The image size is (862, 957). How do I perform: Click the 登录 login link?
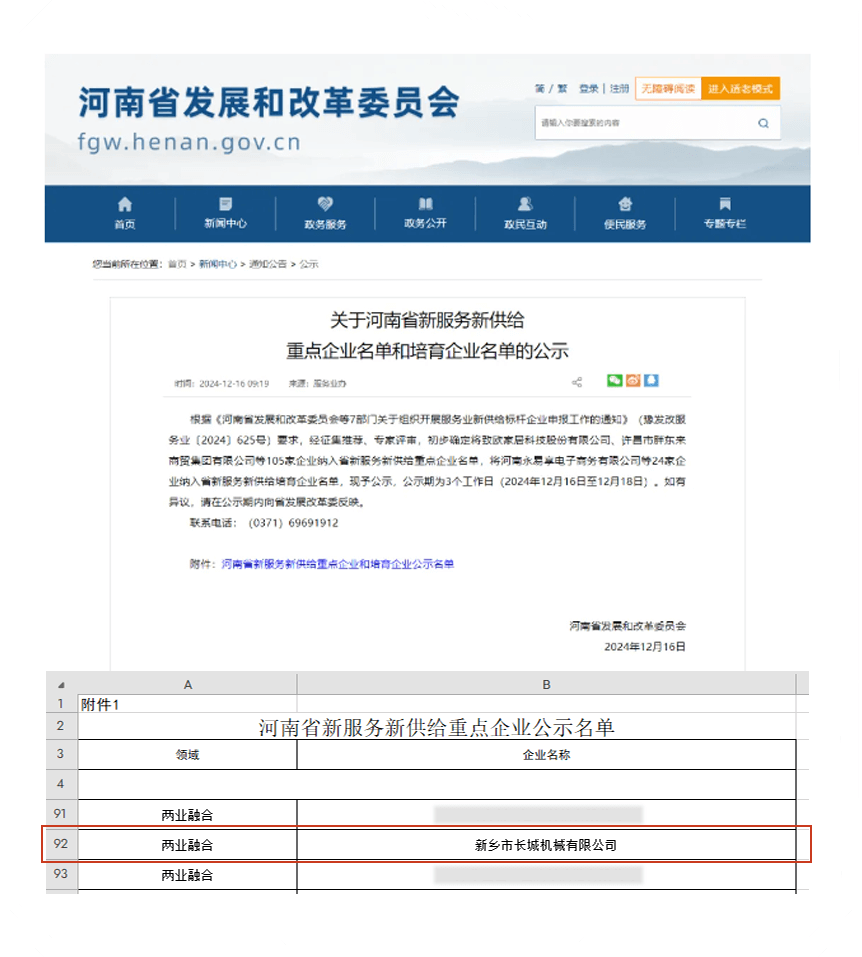(588, 89)
